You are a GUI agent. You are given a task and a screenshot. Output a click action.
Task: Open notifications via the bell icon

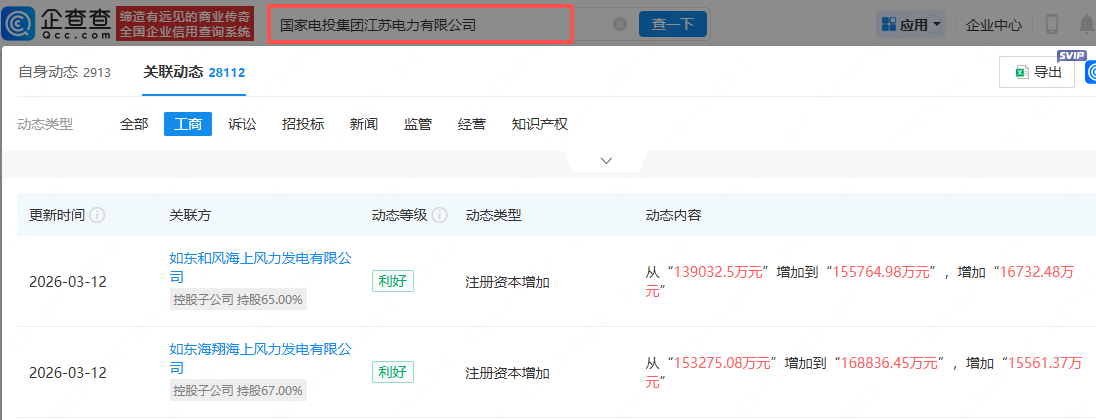[1086, 24]
